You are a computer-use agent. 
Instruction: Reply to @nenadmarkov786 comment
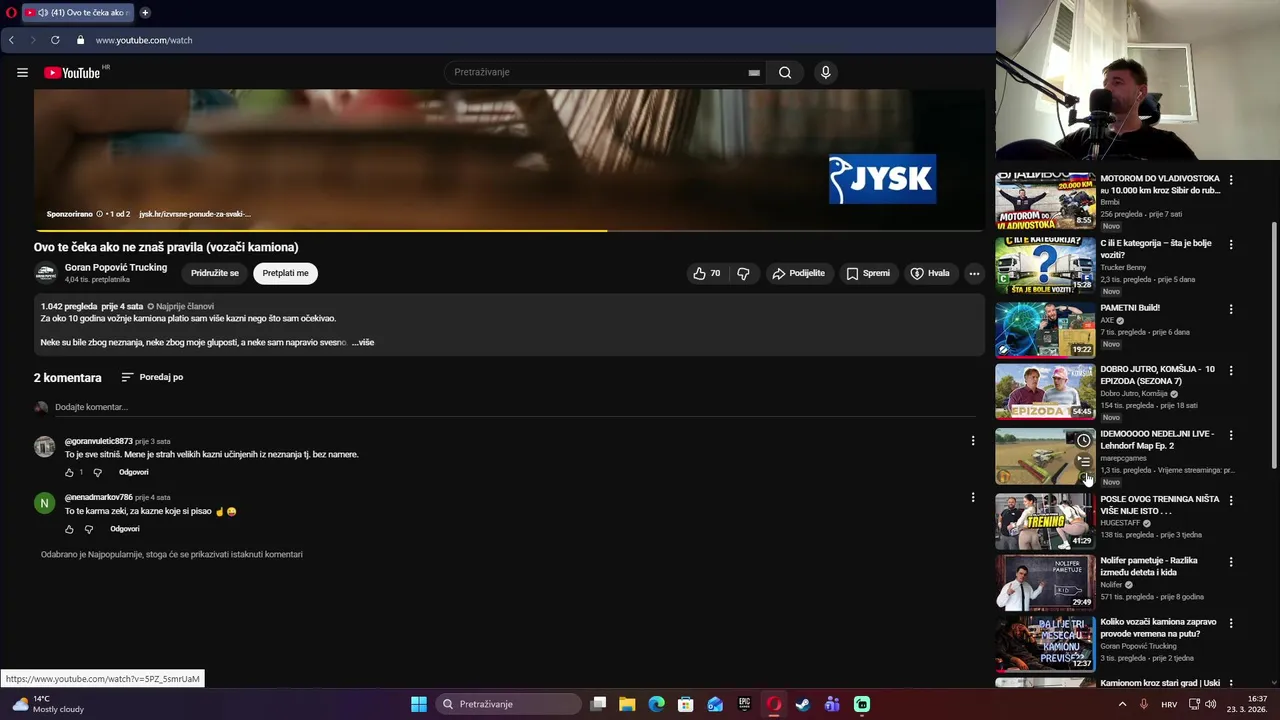[x=125, y=529]
